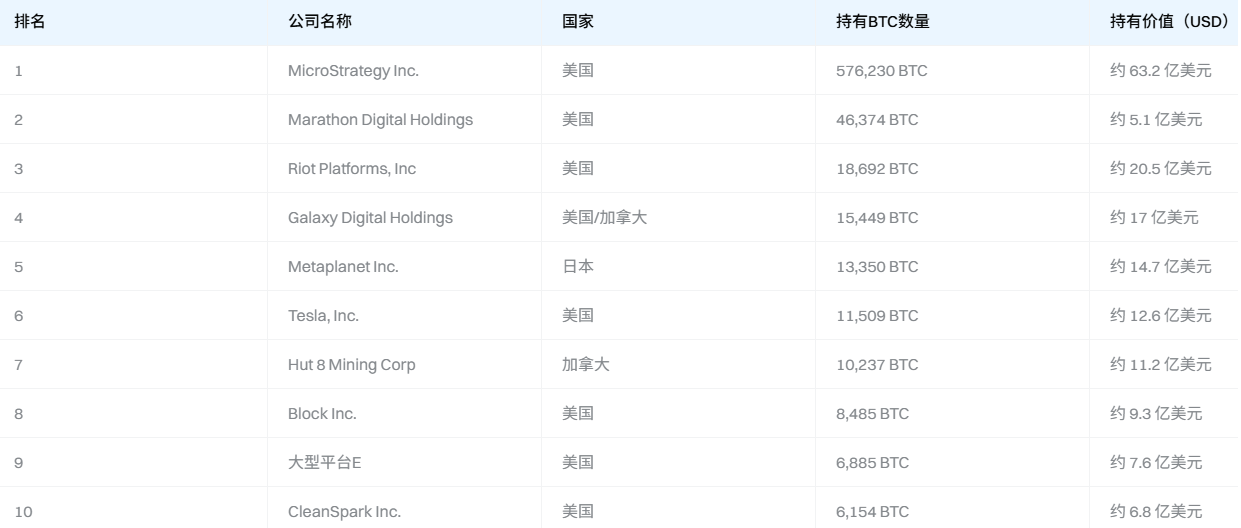Viewport: 1241px width, 528px height.
Task: Select the Block Inc. entry
Action: point(322,414)
